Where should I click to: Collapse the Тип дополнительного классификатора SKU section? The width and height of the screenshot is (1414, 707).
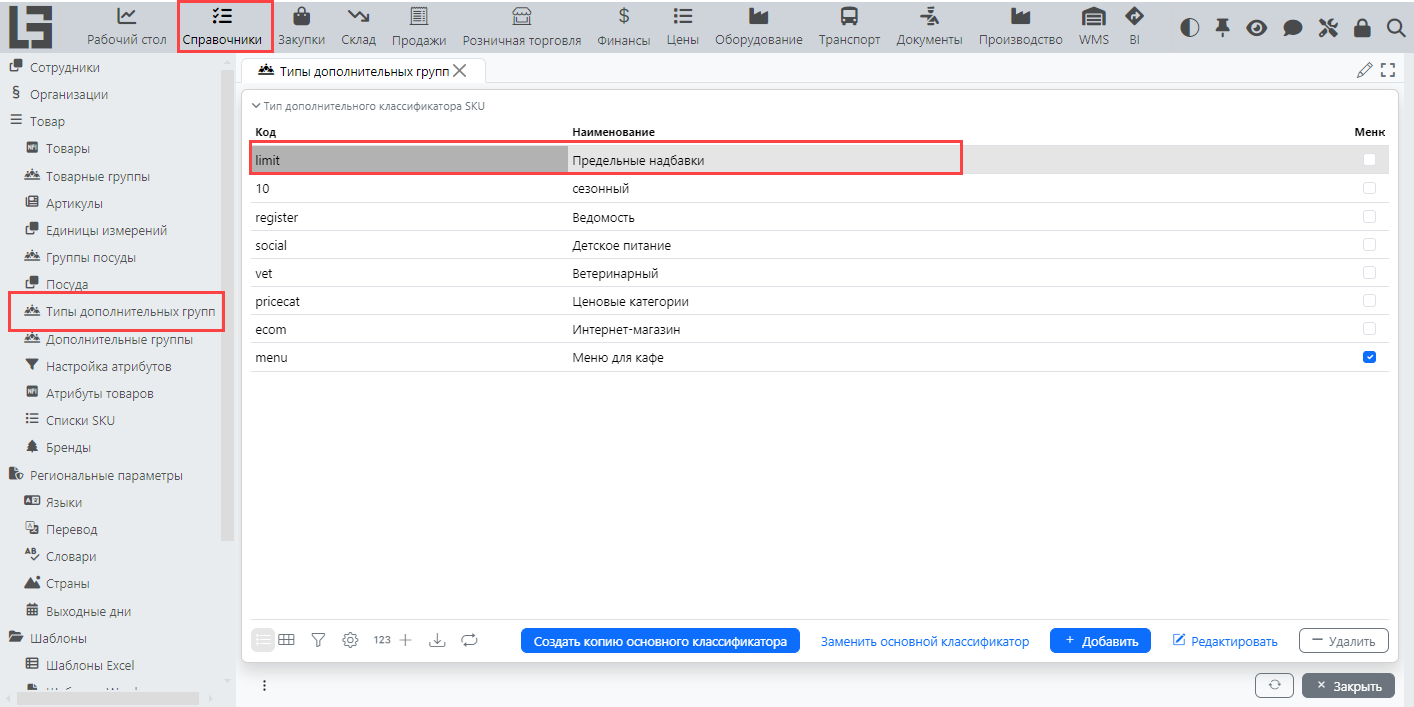point(256,105)
